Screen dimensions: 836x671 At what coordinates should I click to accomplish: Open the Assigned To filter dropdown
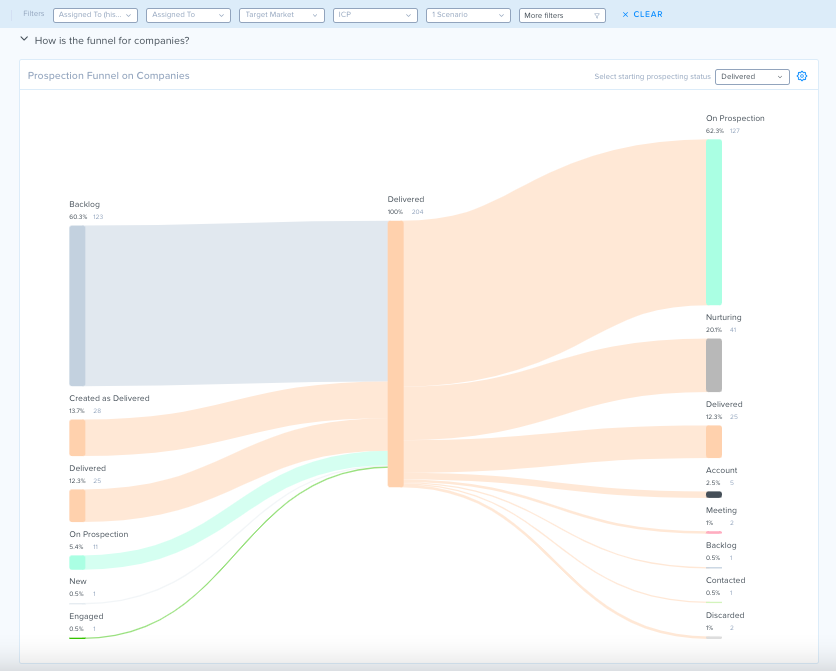(188, 15)
